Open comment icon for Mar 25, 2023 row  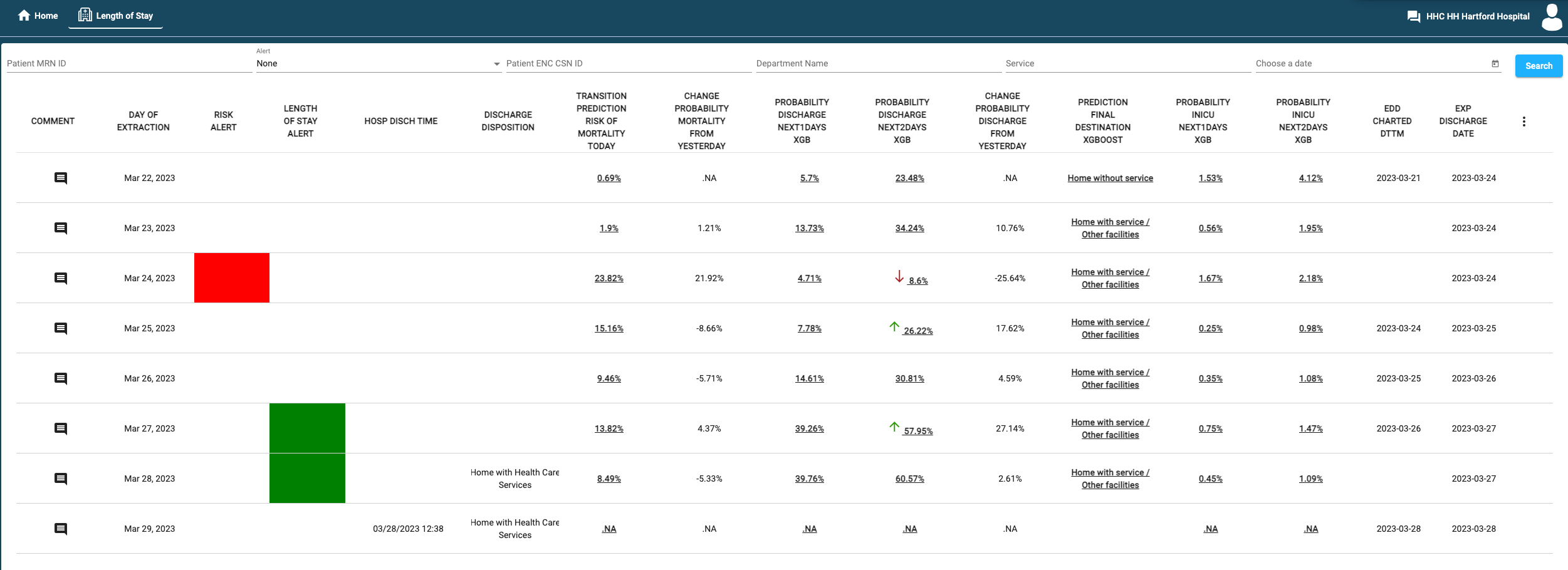point(61,329)
